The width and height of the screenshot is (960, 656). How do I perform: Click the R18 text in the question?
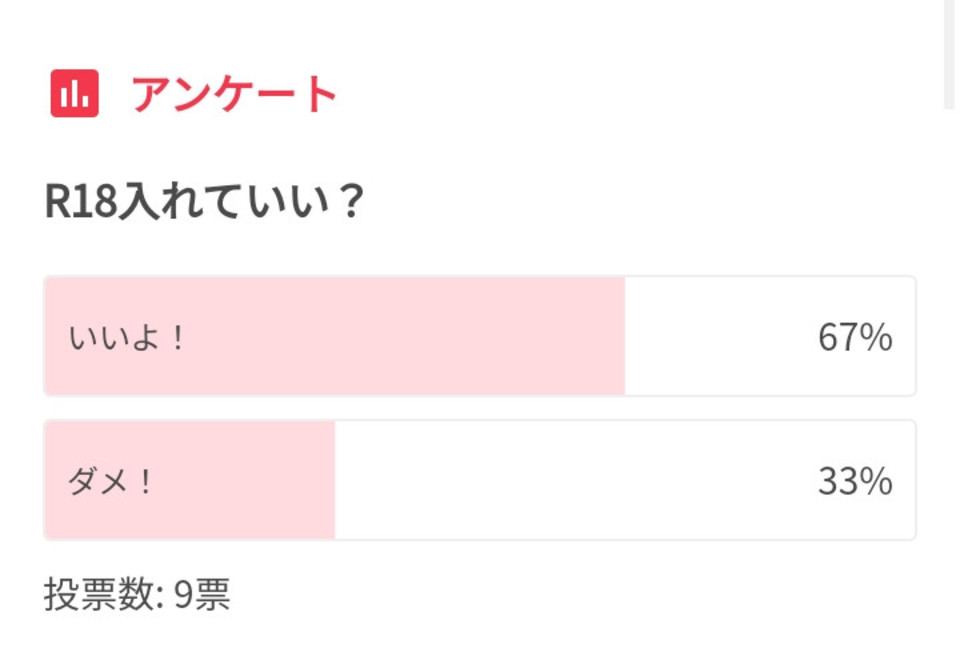(80, 201)
